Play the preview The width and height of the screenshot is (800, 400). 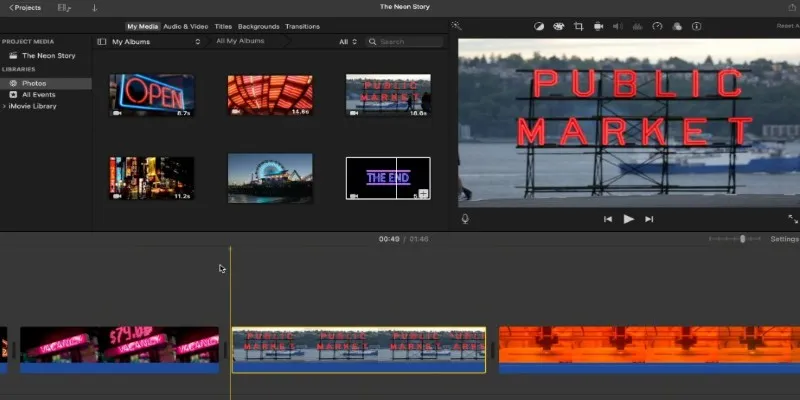[629, 219]
